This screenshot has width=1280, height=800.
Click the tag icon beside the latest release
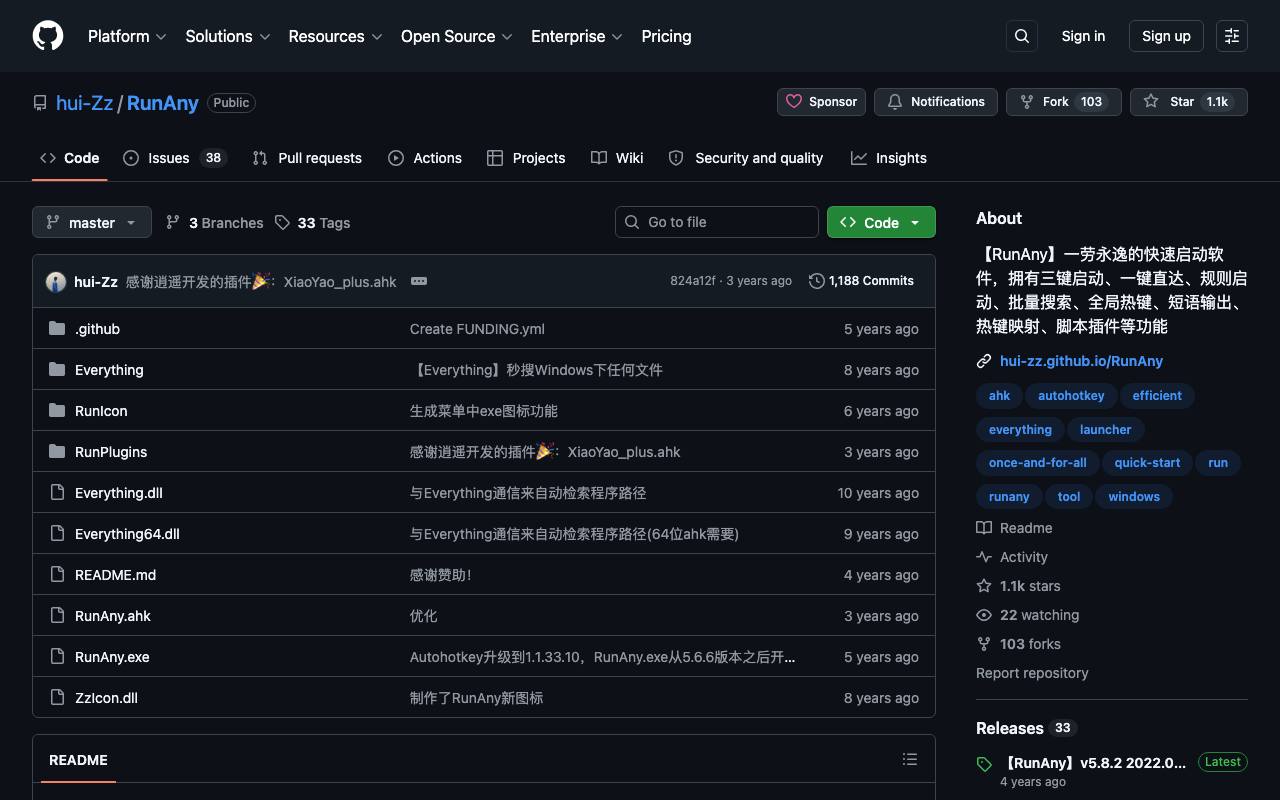pyautogui.click(x=985, y=765)
